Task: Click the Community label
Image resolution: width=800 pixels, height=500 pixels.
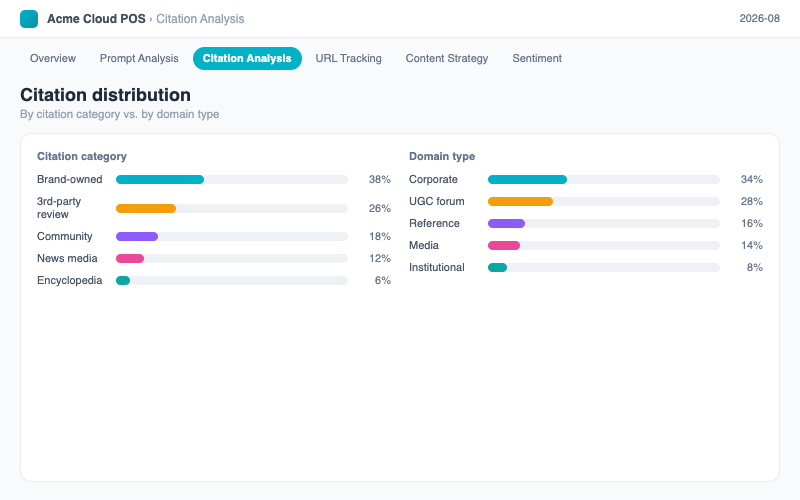Action: 64,236
